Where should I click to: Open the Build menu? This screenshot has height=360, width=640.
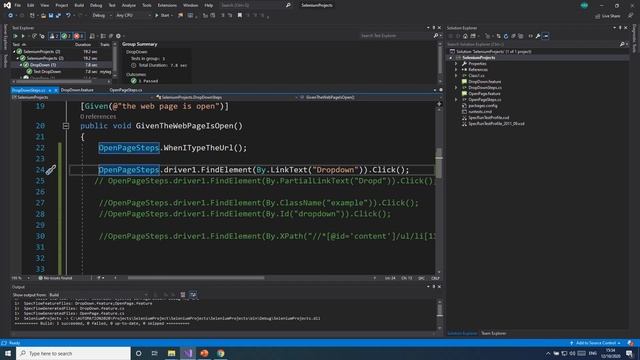(79, 5)
